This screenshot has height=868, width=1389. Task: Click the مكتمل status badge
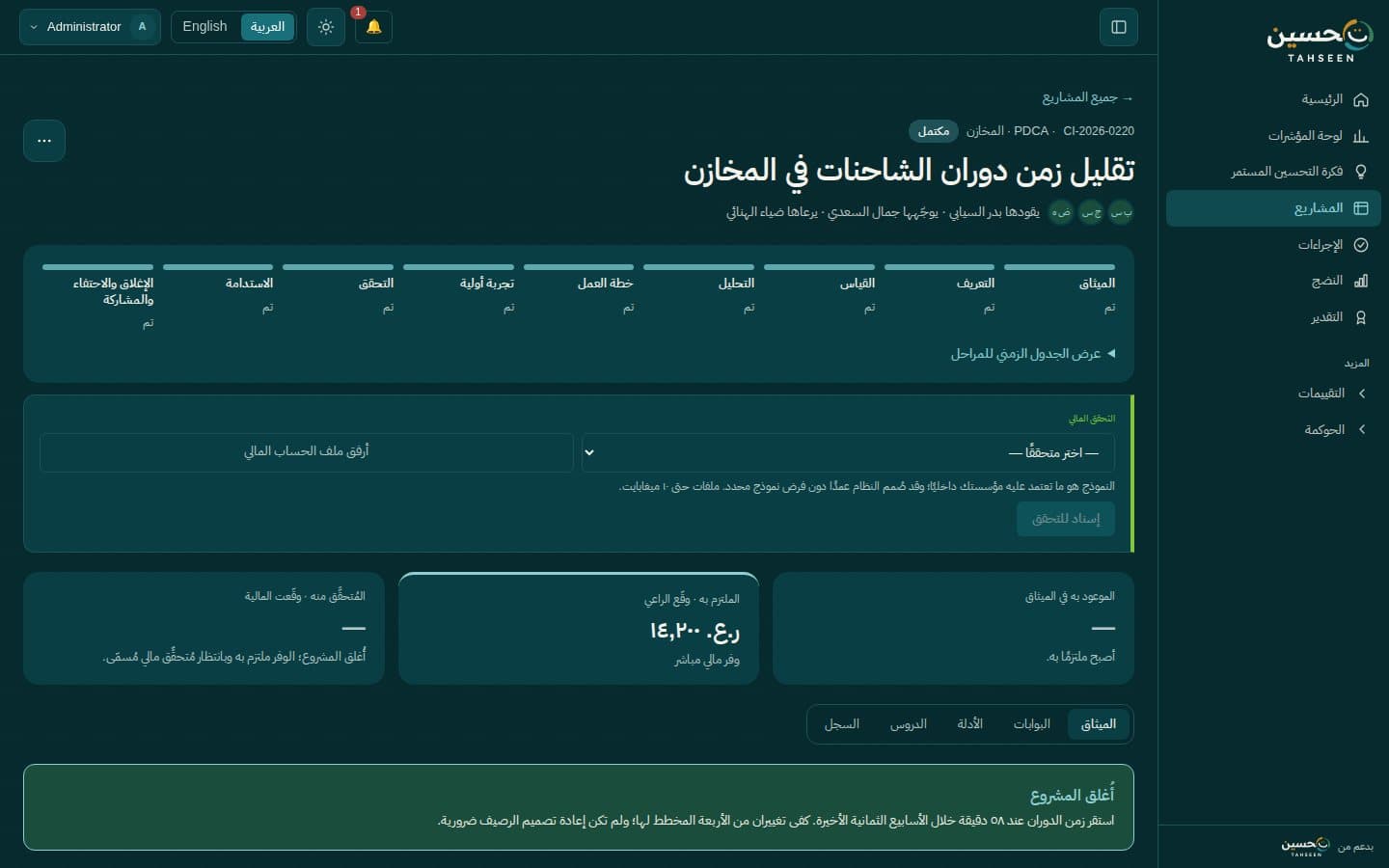click(x=934, y=131)
